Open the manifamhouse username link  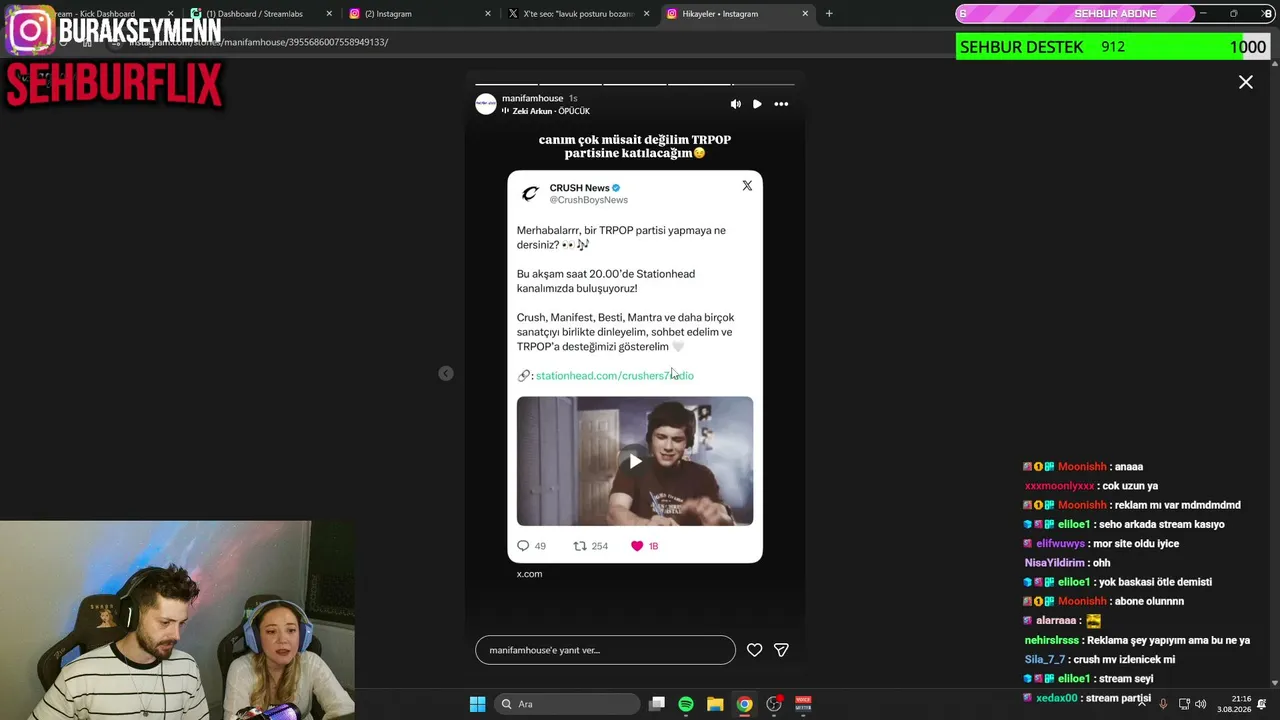pos(532,98)
